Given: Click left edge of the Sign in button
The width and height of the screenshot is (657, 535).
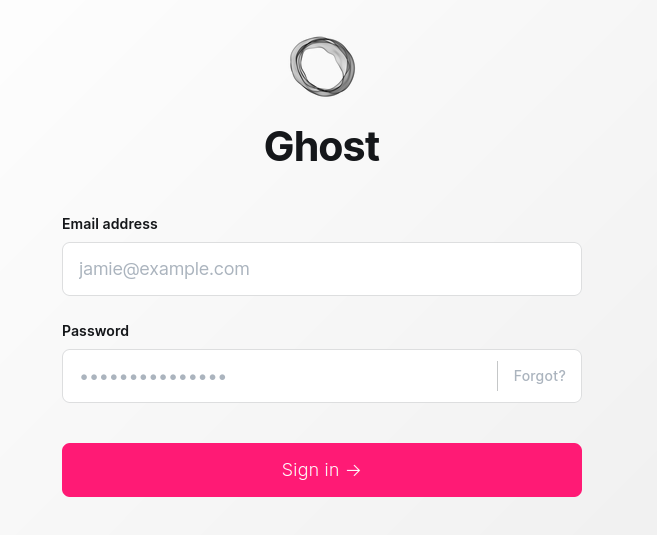Looking at the screenshot, I should click(x=72, y=470).
